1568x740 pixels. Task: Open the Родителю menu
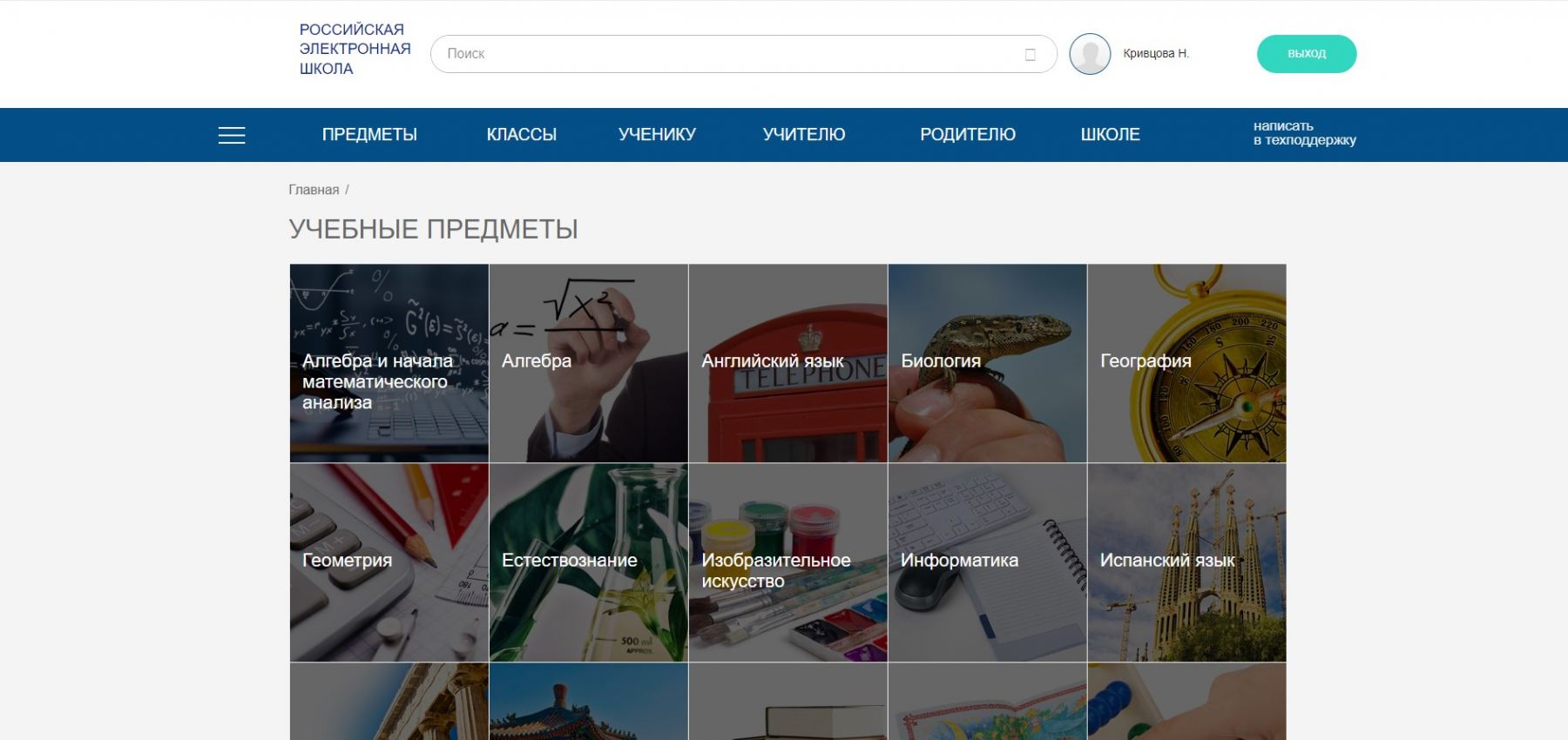tap(968, 135)
